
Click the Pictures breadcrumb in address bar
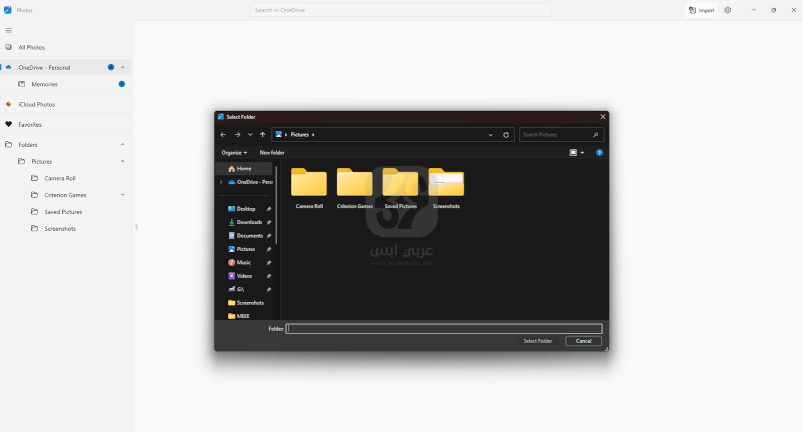(300, 135)
